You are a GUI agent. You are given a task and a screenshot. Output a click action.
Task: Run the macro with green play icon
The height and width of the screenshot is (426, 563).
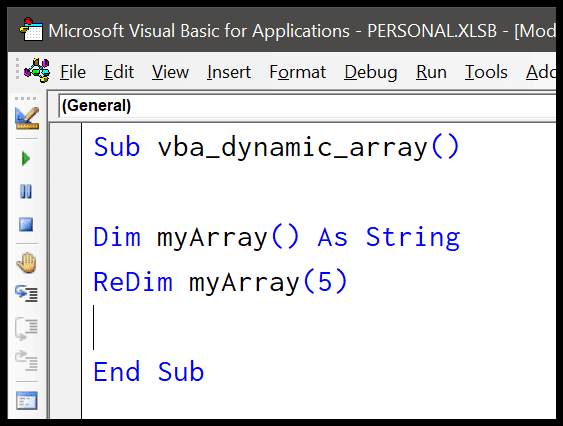point(26,158)
